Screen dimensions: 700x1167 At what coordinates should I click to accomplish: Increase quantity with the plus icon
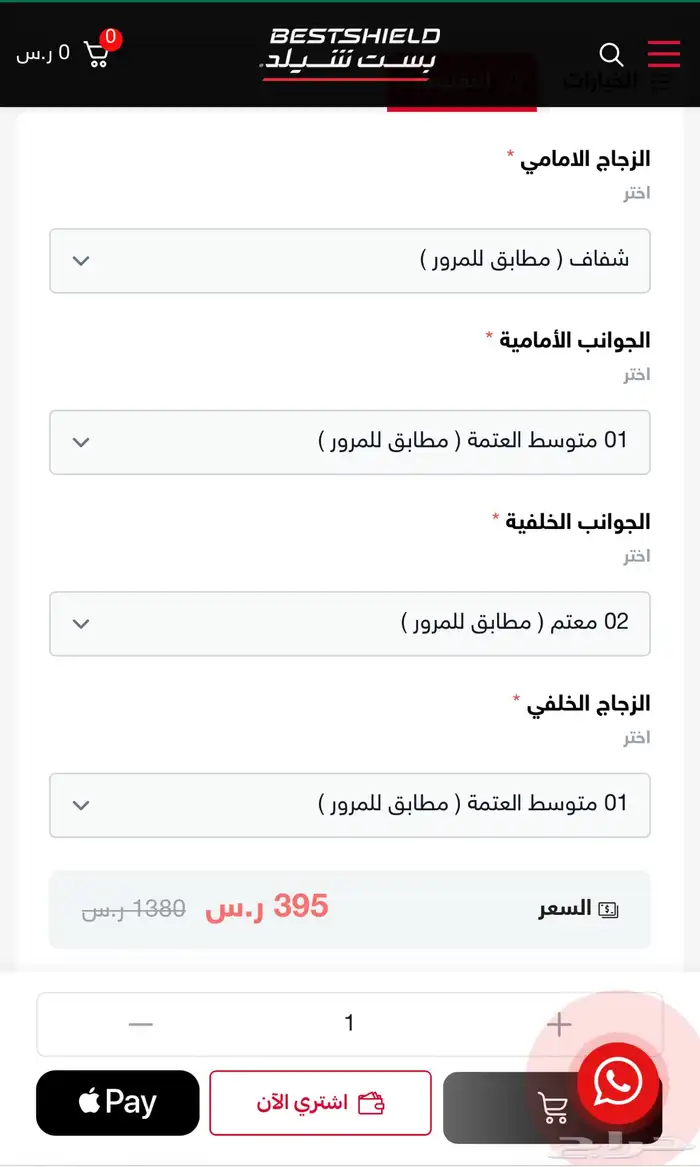point(559,1024)
